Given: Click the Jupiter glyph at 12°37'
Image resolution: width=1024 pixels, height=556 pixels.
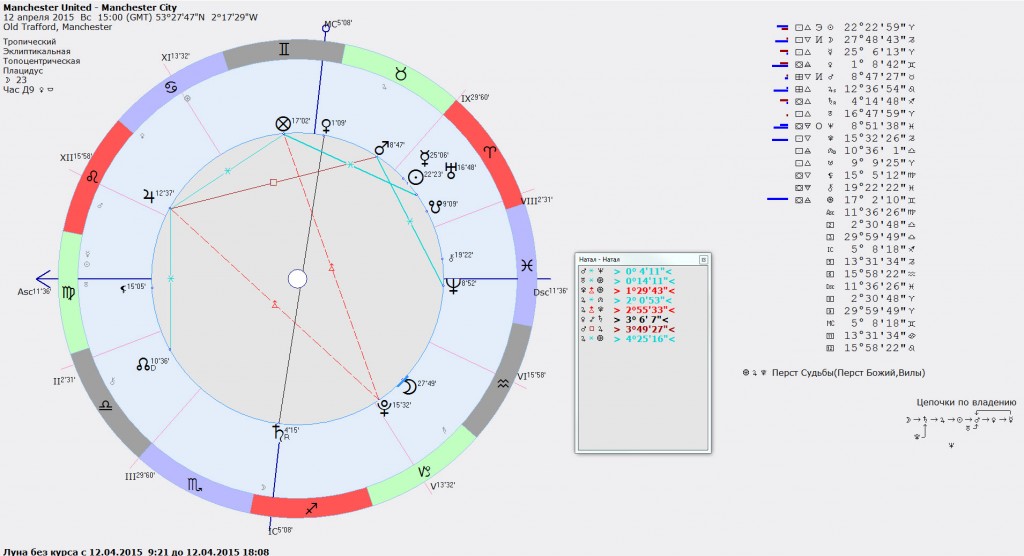Looking at the screenshot, I should [x=149, y=195].
